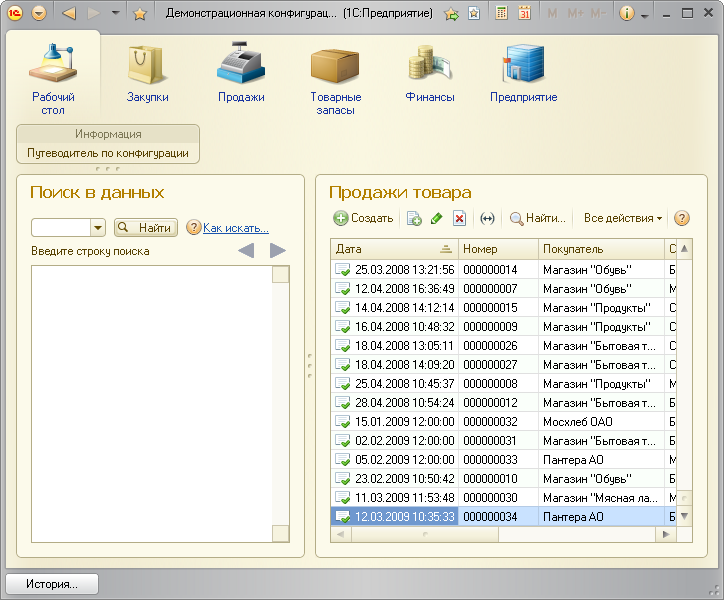
Task: Open the Как искать help link
Action: (235, 228)
